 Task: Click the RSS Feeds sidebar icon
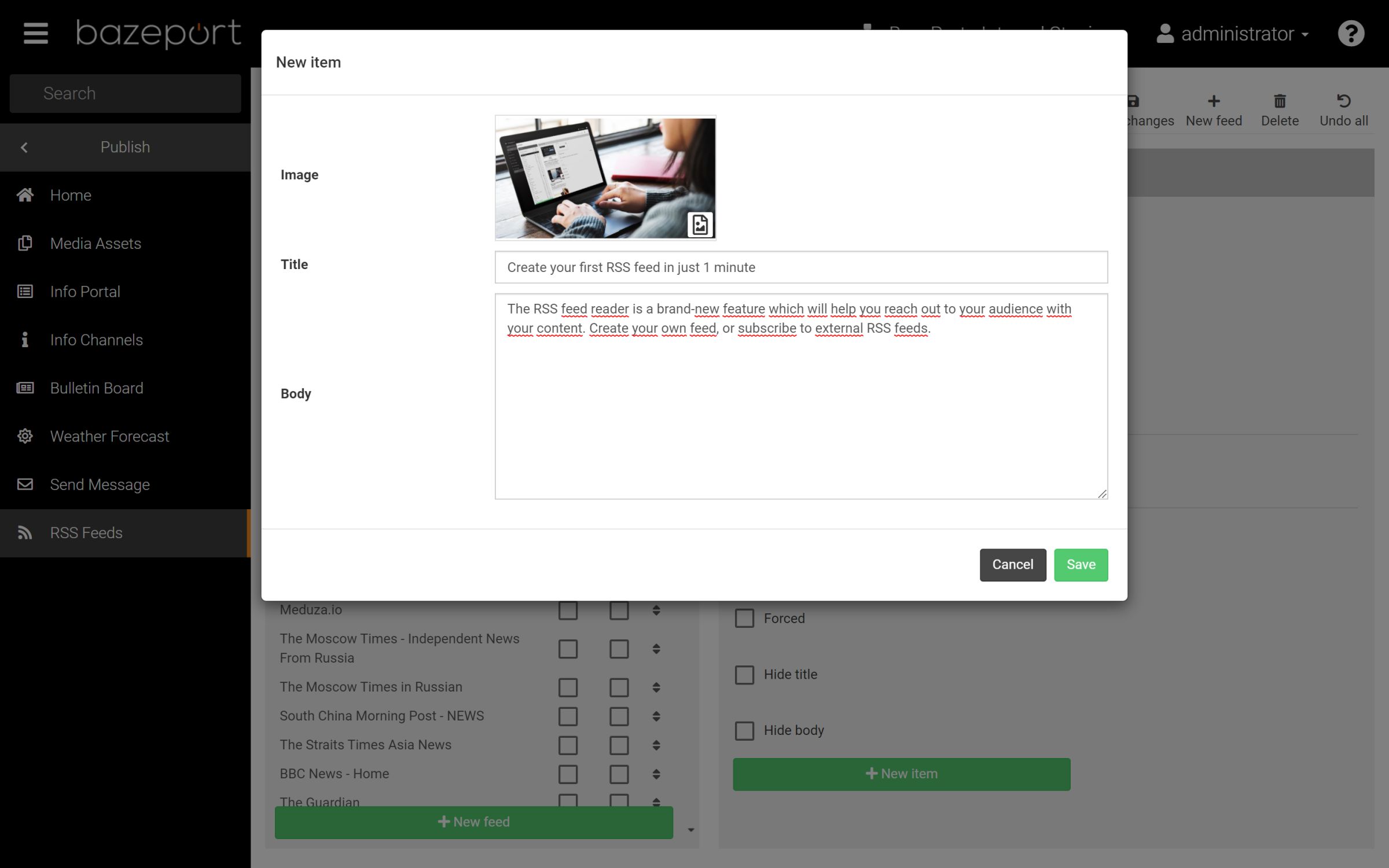click(x=24, y=533)
